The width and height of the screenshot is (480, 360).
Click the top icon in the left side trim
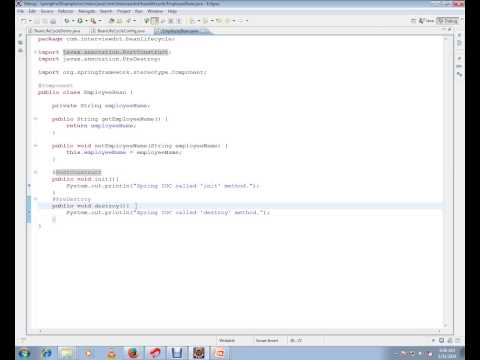(21, 35)
